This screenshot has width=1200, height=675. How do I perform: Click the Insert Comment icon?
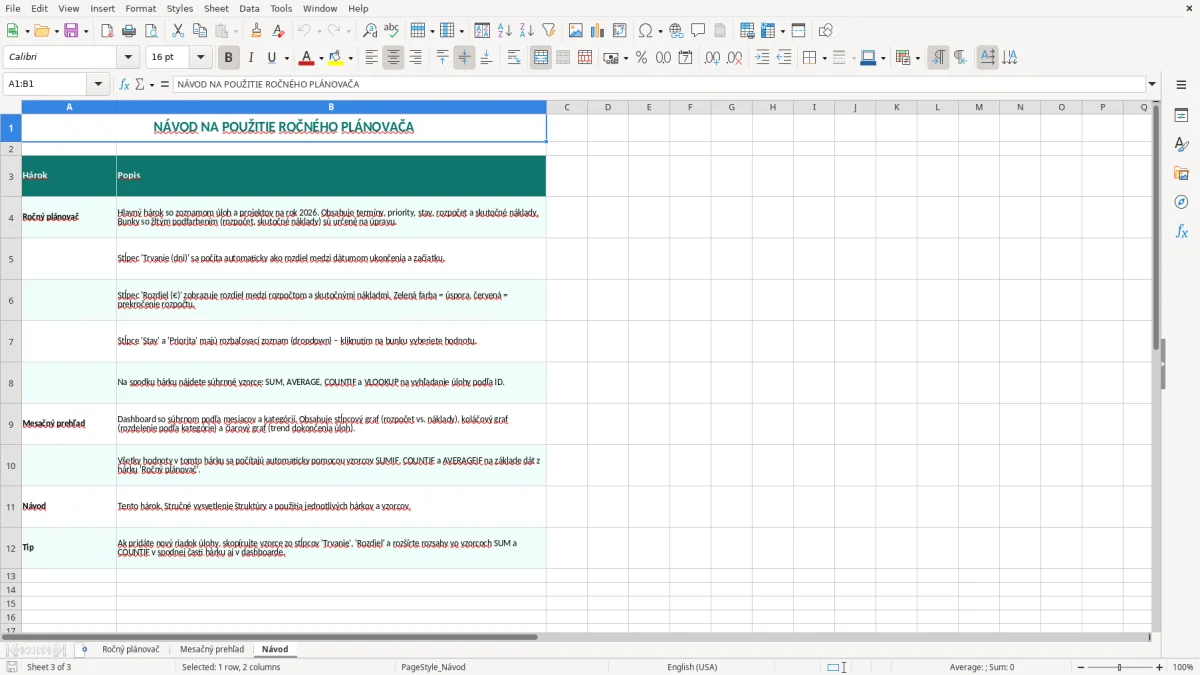click(698, 31)
